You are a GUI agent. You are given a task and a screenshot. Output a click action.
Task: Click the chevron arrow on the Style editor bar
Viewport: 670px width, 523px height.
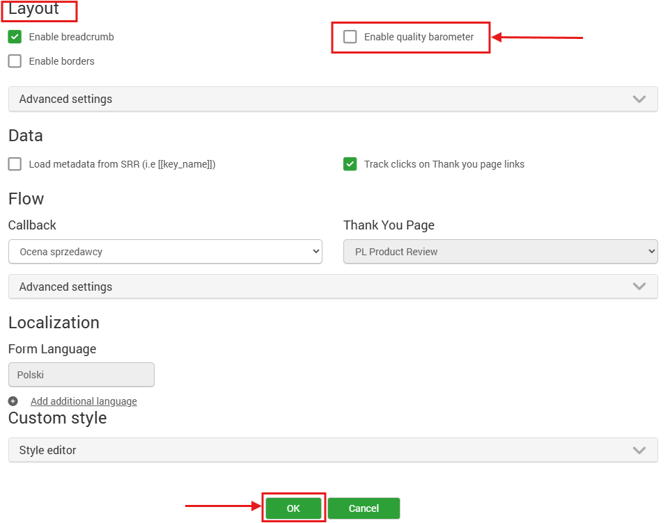pos(639,450)
